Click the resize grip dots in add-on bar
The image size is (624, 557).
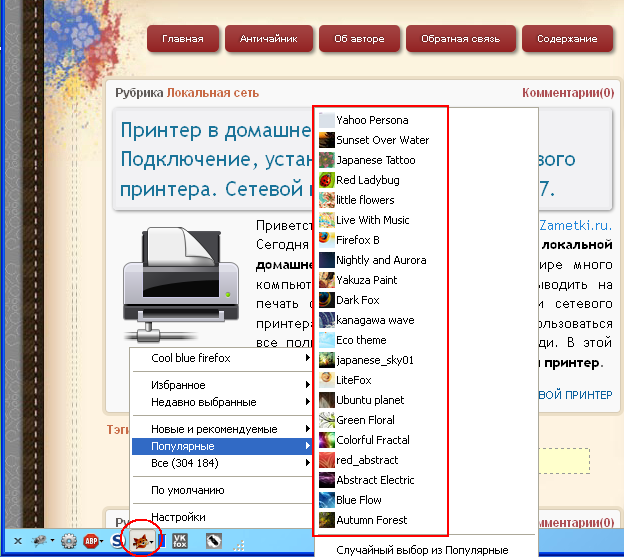pyautogui.click(x=239, y=545)
